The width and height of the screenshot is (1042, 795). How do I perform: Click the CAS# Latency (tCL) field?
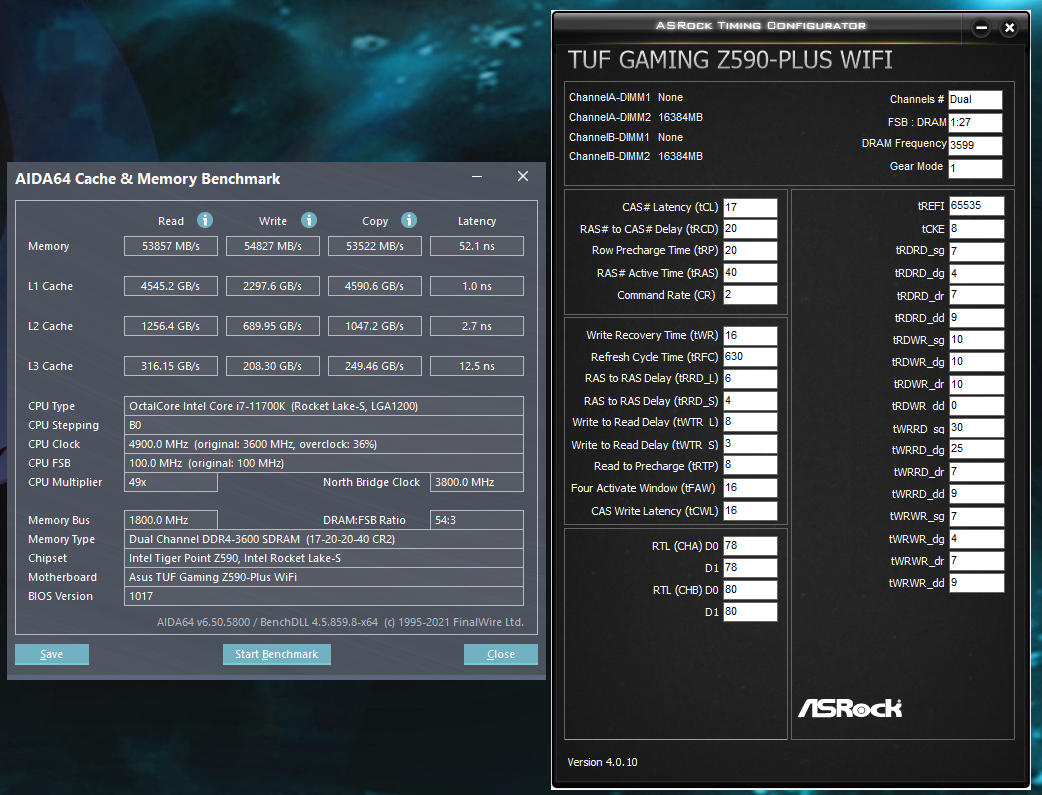(x=750, y=207)
